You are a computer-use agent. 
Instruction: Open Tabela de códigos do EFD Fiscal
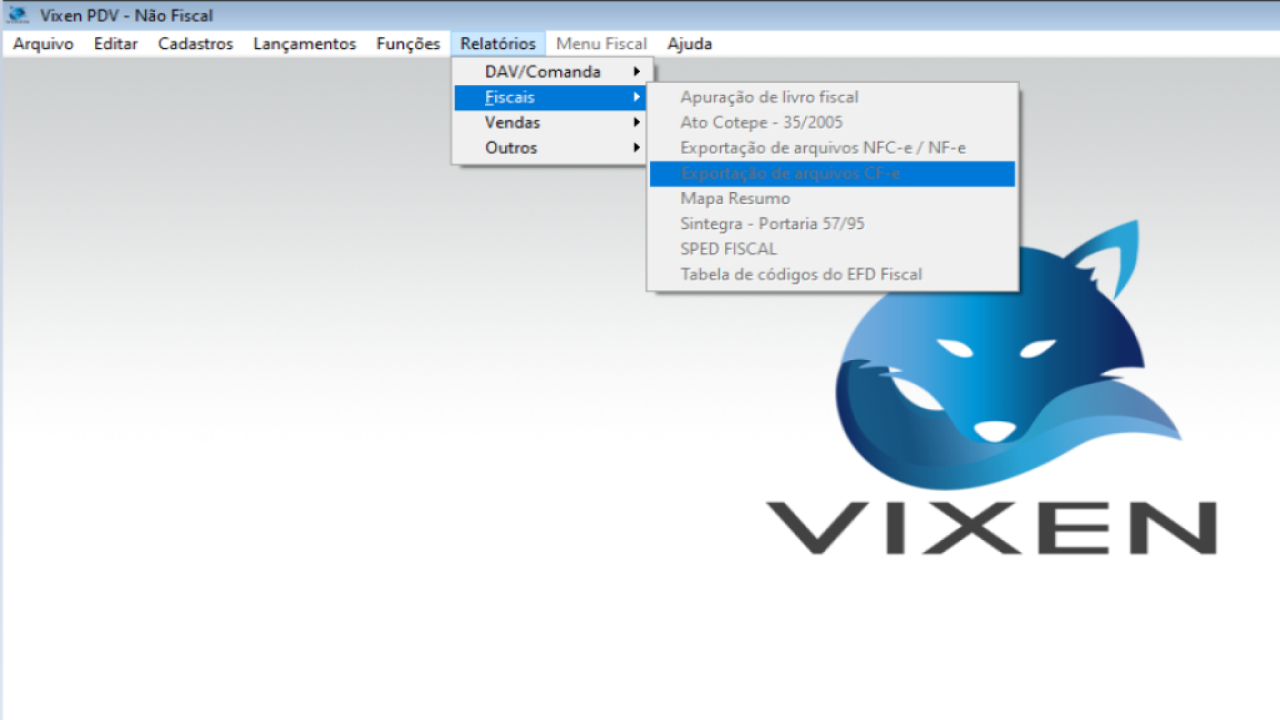pos(801,274)
